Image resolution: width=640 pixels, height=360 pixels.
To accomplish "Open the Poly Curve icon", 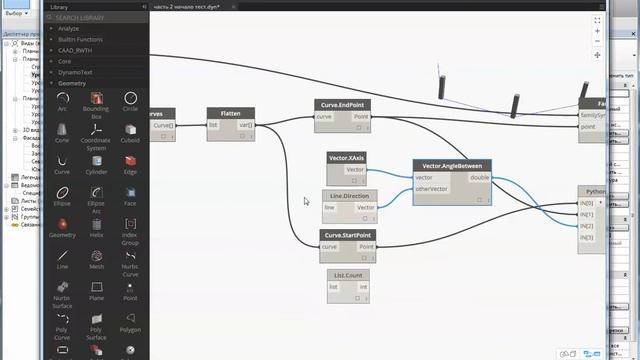I will 62,319.
